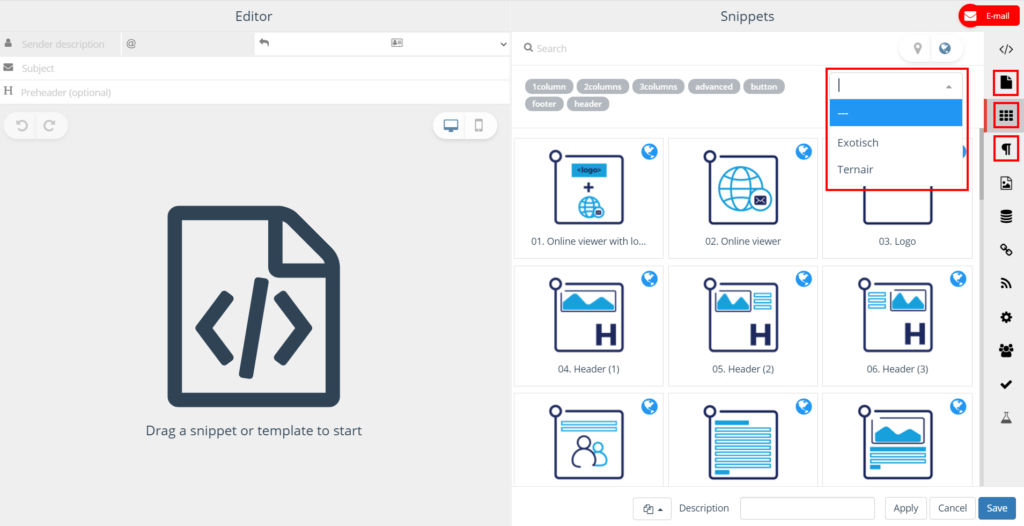Switch to desktop preview mode
Image resolution: width=1024 pixels, height=526 pixels.
[451, 125]
